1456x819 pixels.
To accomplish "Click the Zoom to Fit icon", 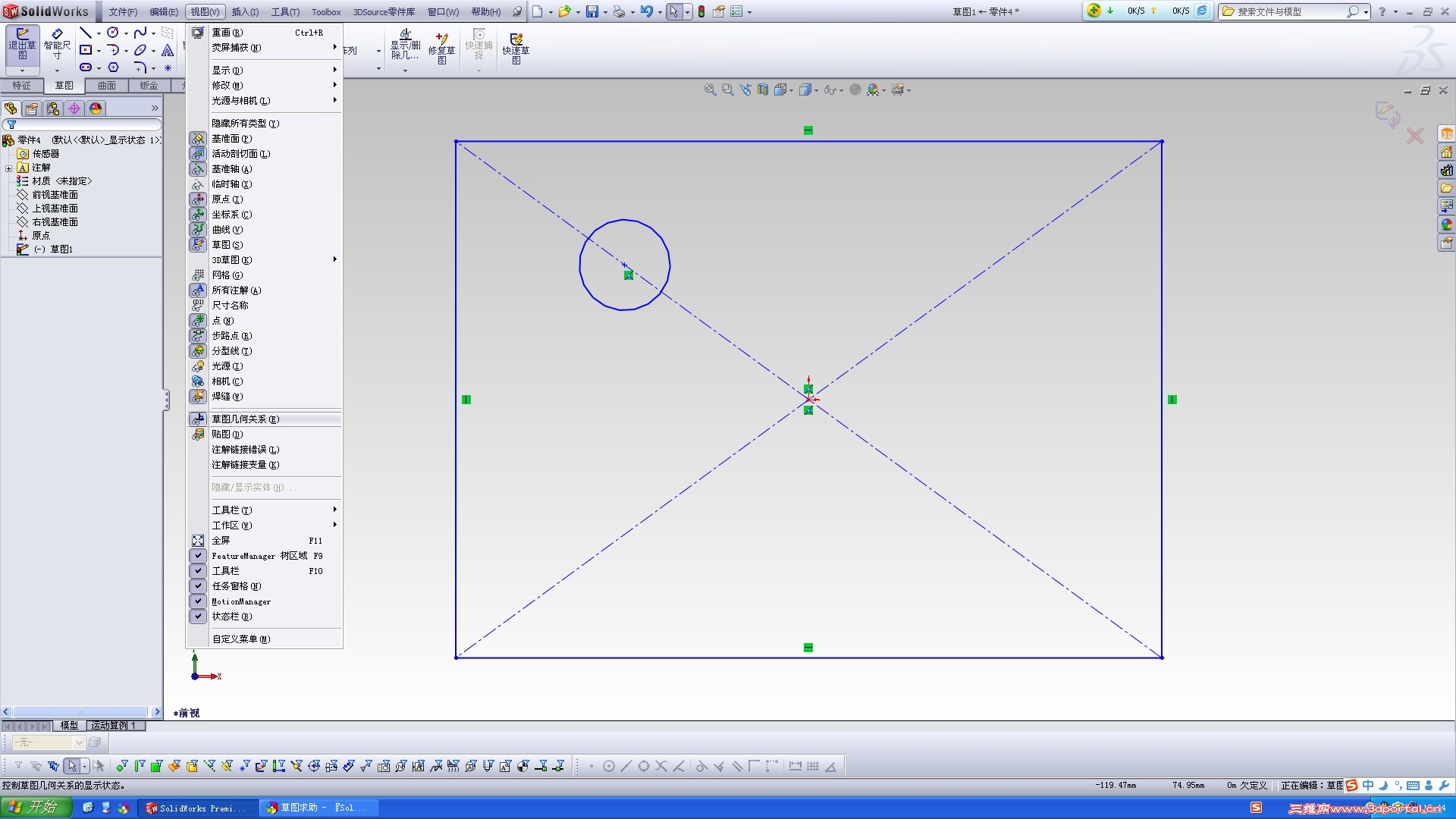I will pyautogui.click(x=710, y=89).
